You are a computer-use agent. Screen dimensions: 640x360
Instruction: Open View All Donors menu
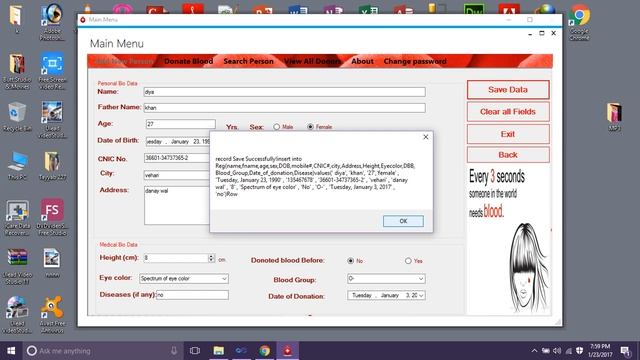click(x=312, y=61)
